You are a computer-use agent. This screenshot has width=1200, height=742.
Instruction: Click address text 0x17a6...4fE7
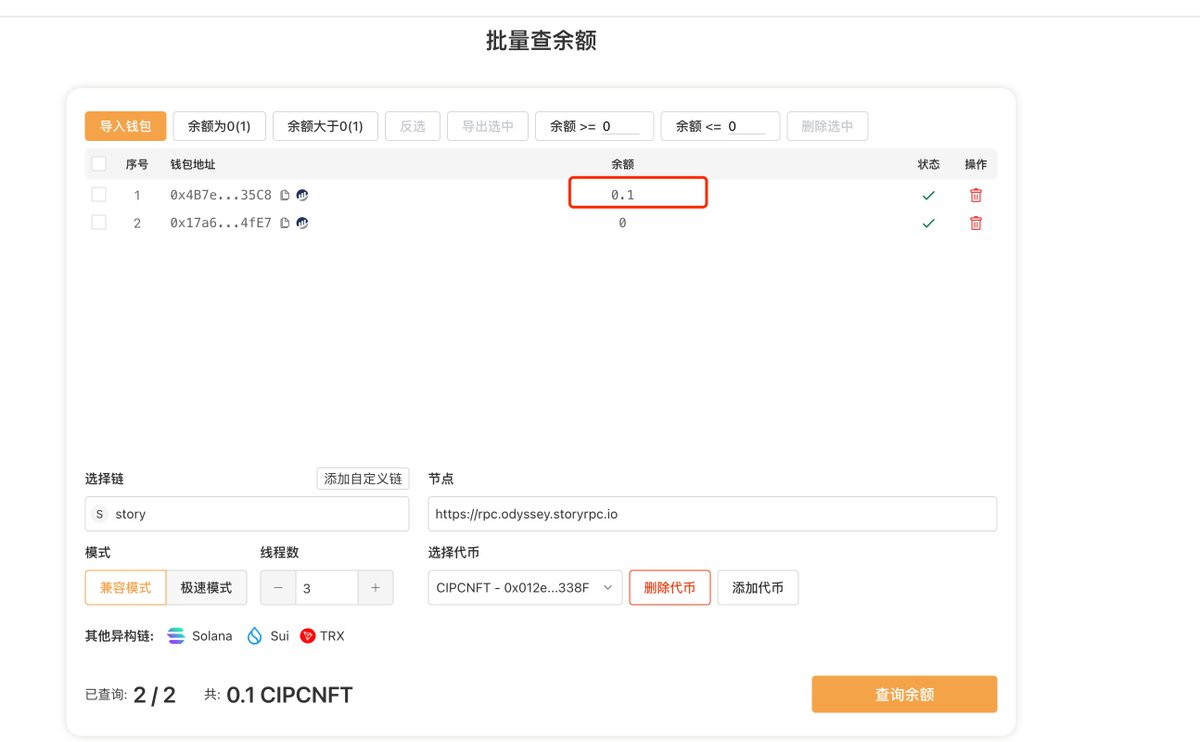tap(221, 223)
